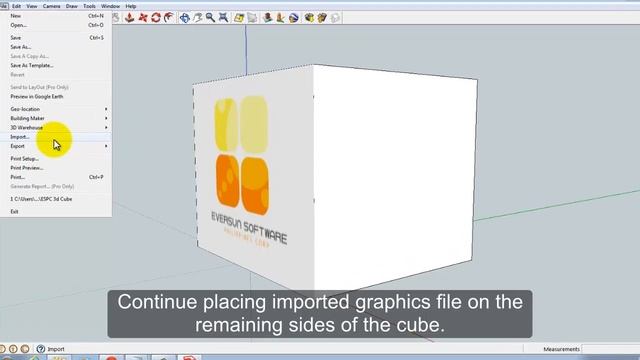Viewport: 640px width, 360px height.
Task: Expand the 3D Warehouse submenu
Action: point(56,128)
